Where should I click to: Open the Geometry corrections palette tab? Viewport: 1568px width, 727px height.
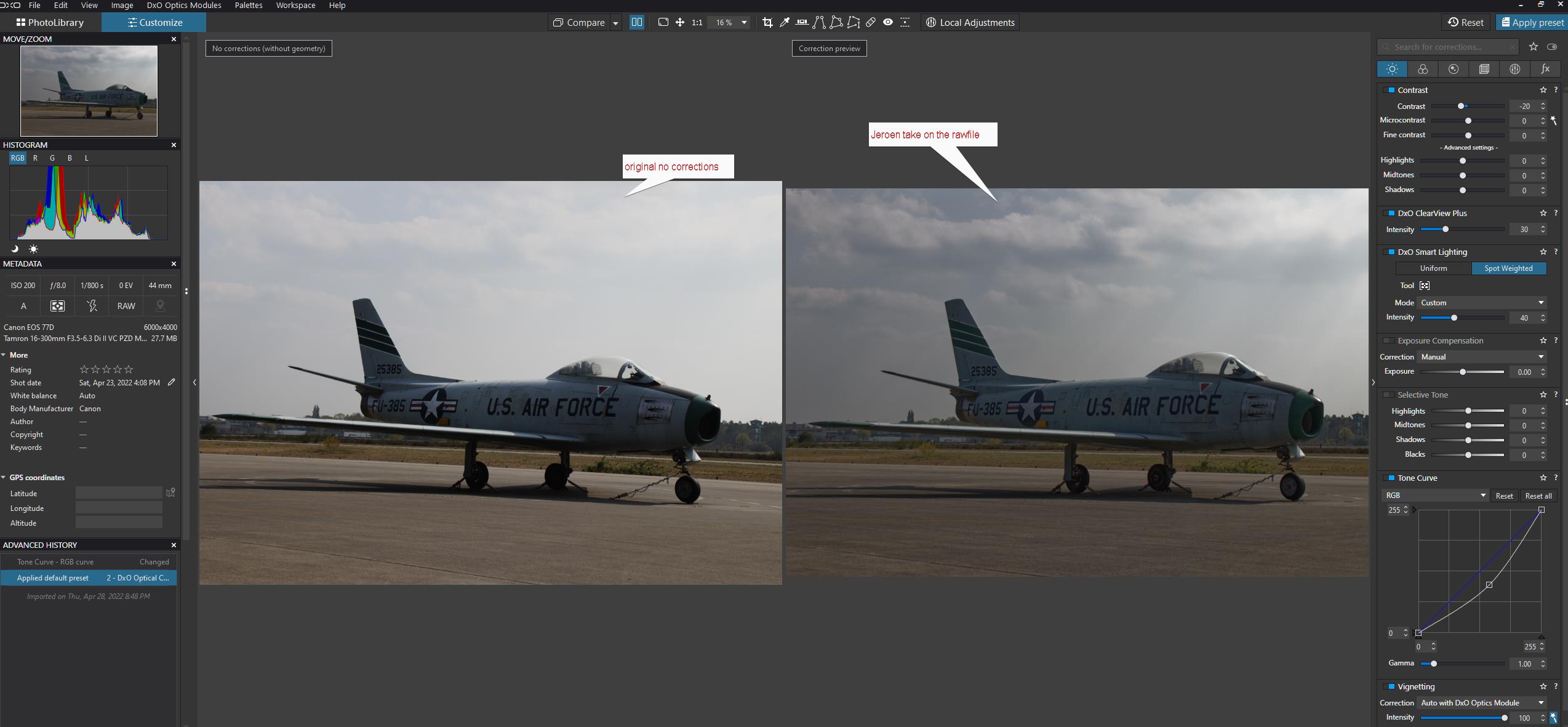coord(1484,69)
